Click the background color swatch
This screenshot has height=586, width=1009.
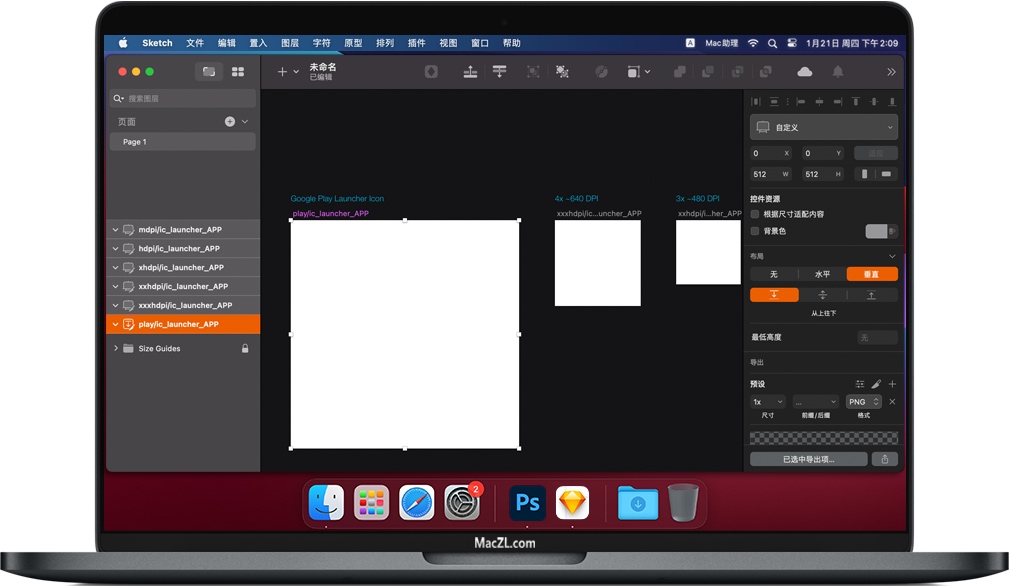coord(877,231)
